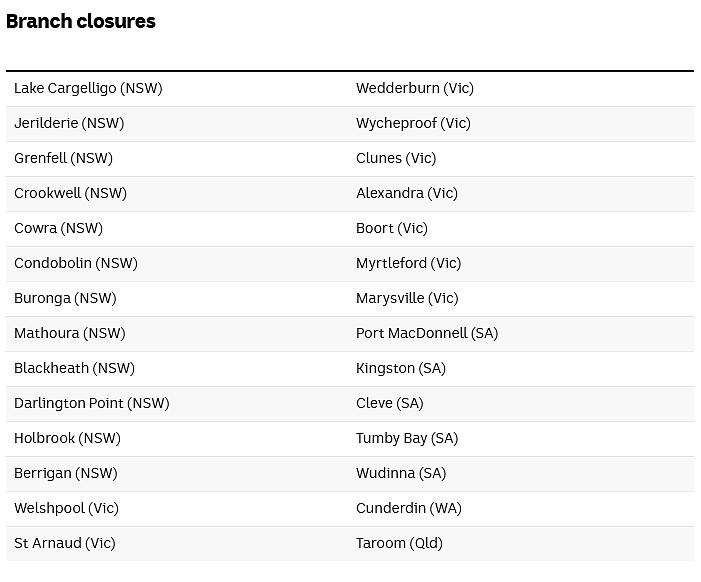
Task: Click the Cowra (NSW) cell
Action: pyautogui.click(x=59, y=228)
